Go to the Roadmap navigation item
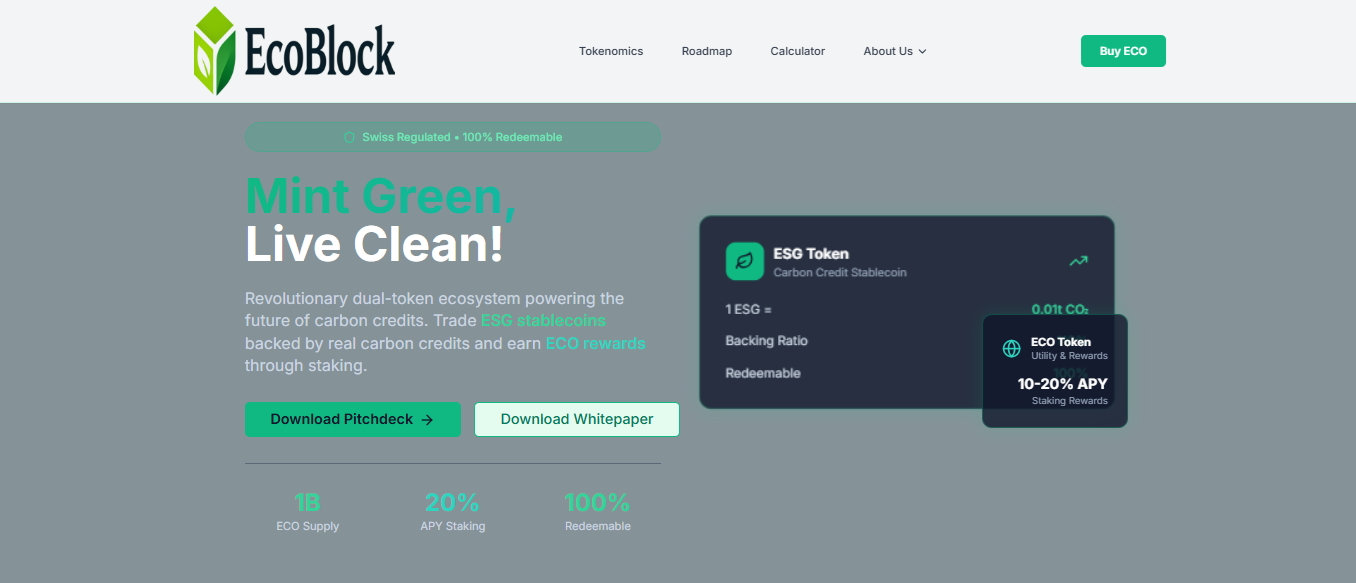Image resolution: width=1356 pixels, height=583 pixels. pyautogui.click(x=707, y=51)
